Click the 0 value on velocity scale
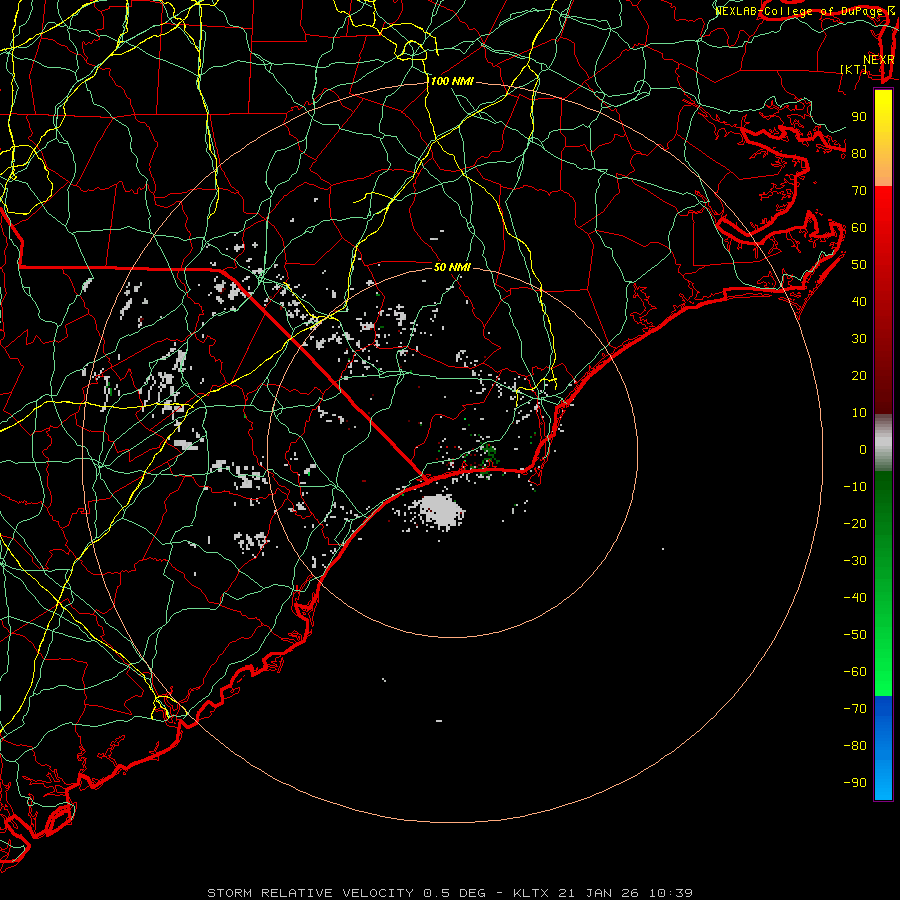This screenshot has width=900, height=900. click(x=863, y=449)
